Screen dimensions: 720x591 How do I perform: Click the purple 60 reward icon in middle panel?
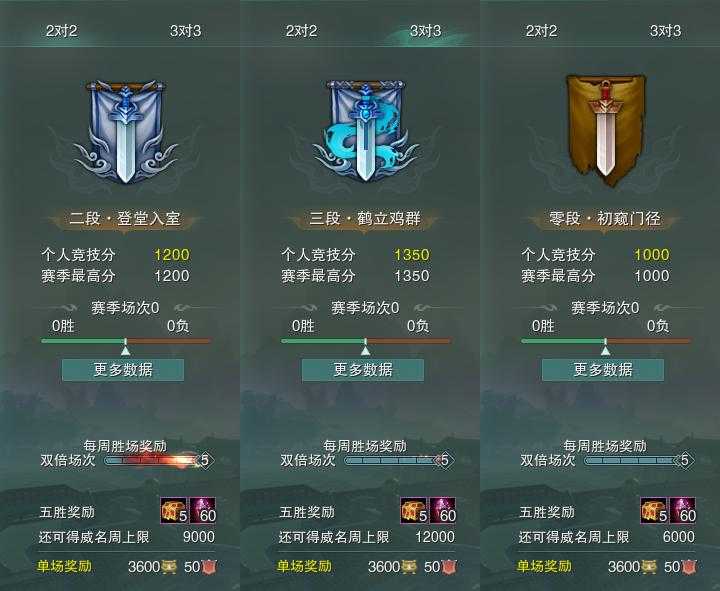[x=442, y=511]
